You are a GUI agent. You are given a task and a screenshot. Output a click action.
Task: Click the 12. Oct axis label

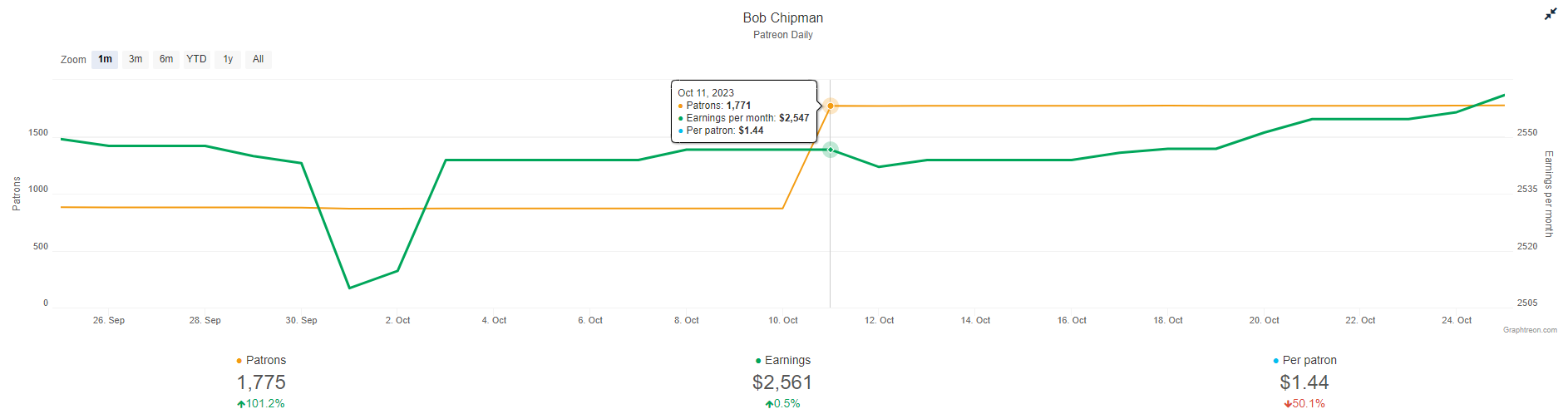(x=879, y=320)
